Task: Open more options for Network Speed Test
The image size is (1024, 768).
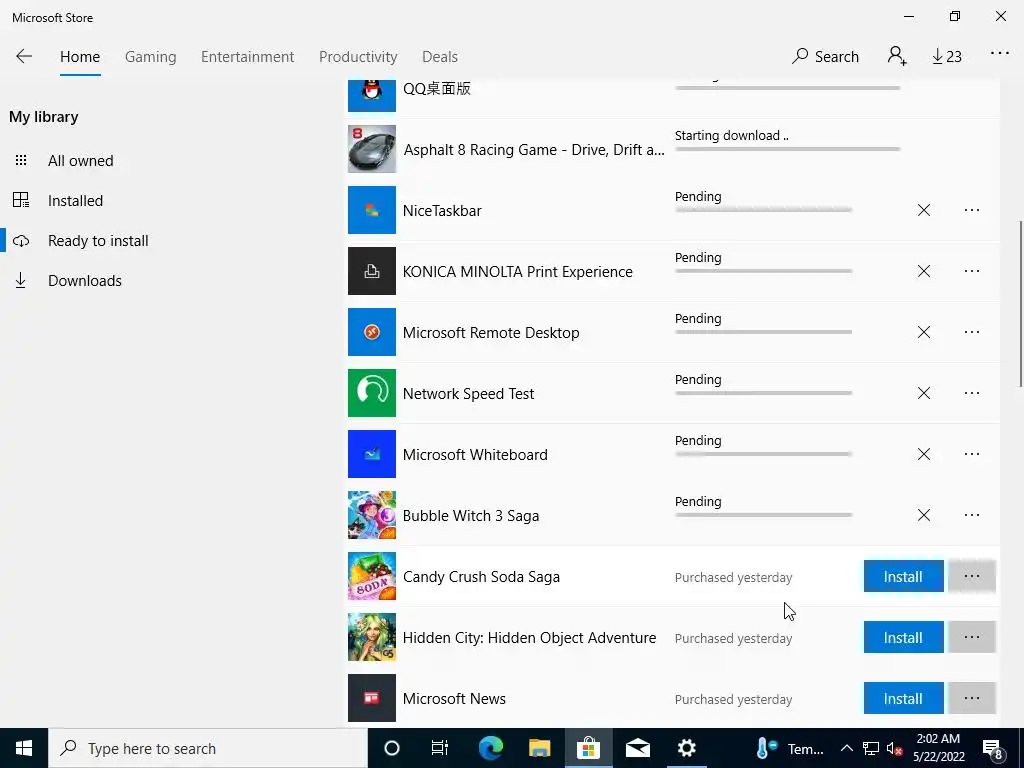Action: (972, 392)
